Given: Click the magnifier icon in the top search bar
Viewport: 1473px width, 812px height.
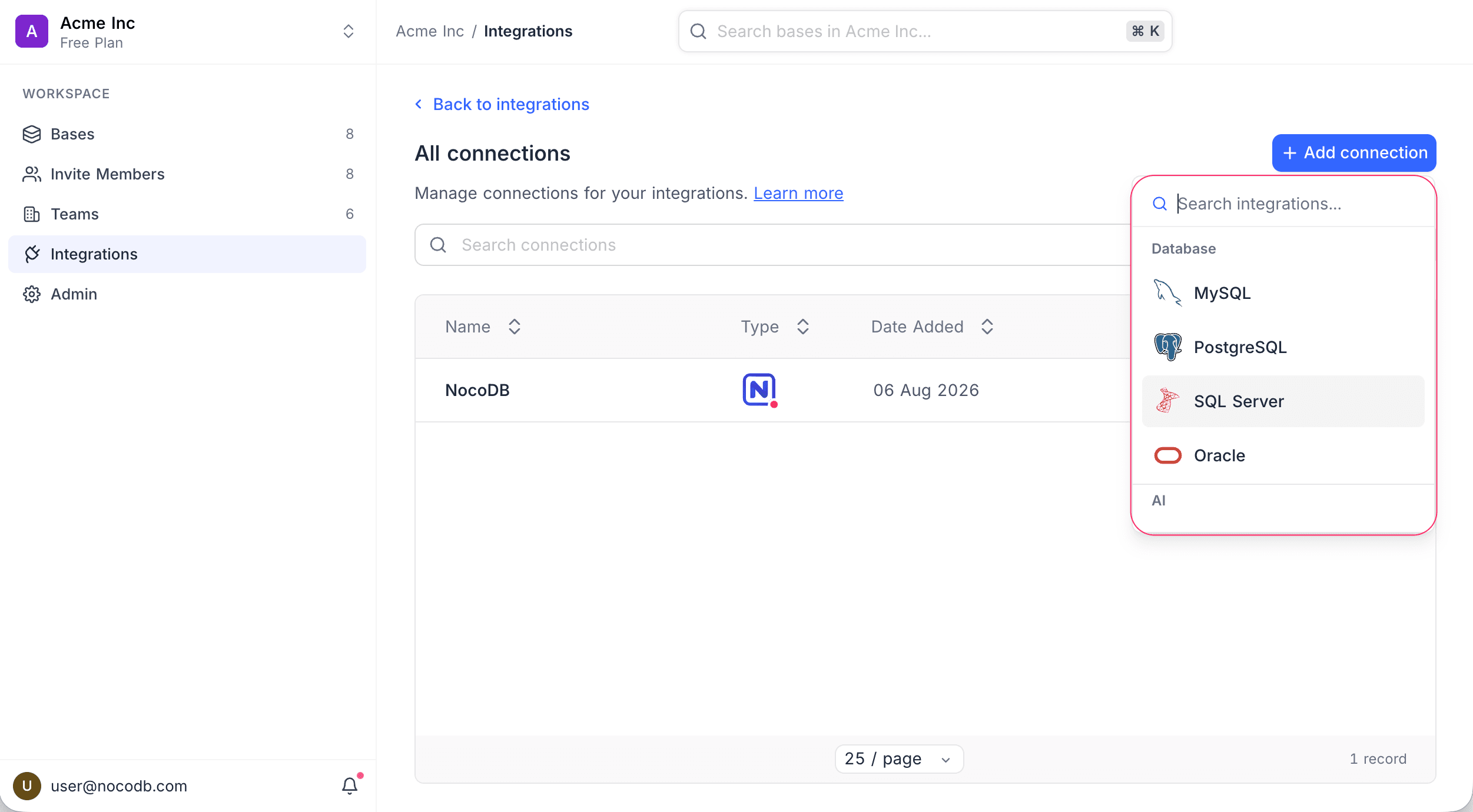Looking at the screenshot, I should coord(698,31).
